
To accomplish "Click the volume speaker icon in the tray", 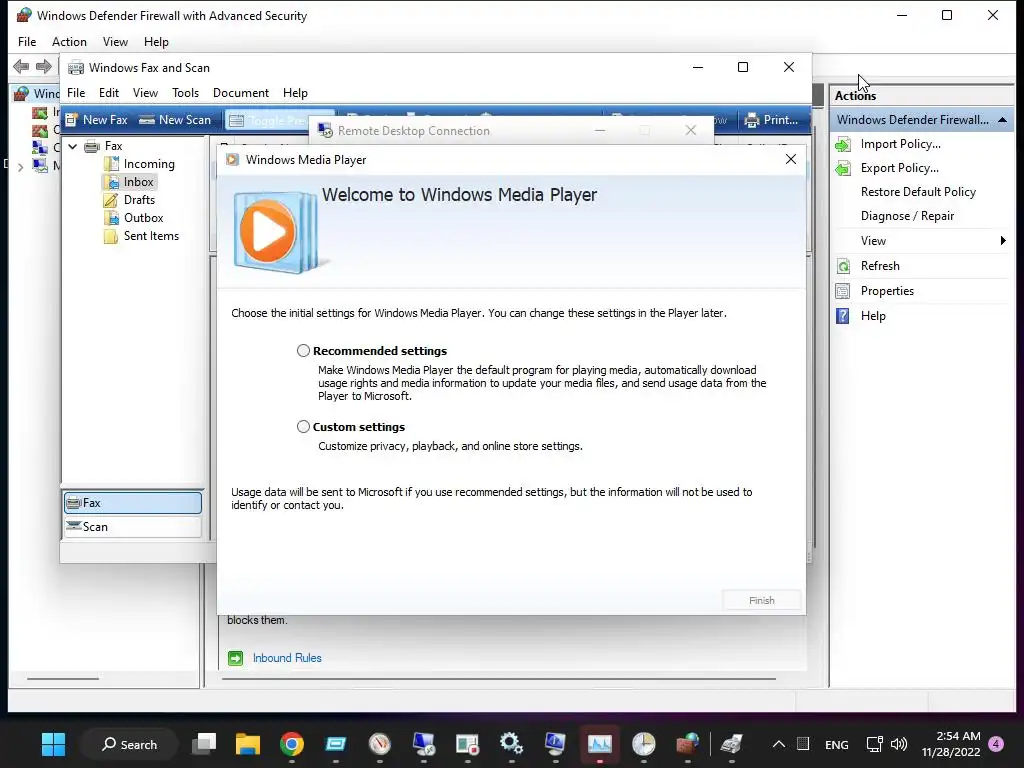I will [x=899, y=744].
